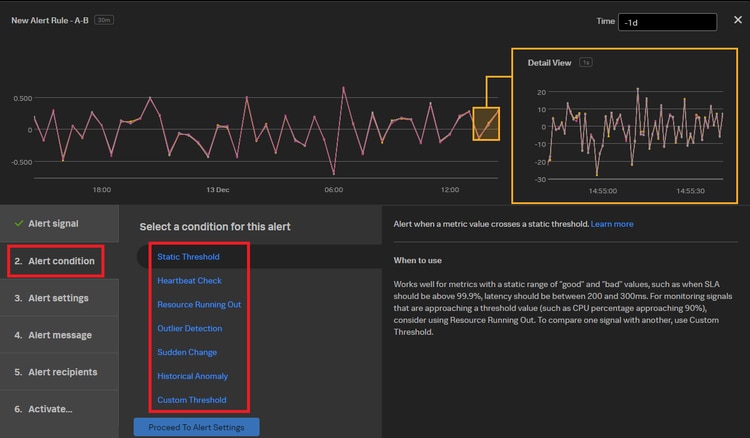Choose the Static Threshold condition

pyautogui.click(x=188, y=257)
